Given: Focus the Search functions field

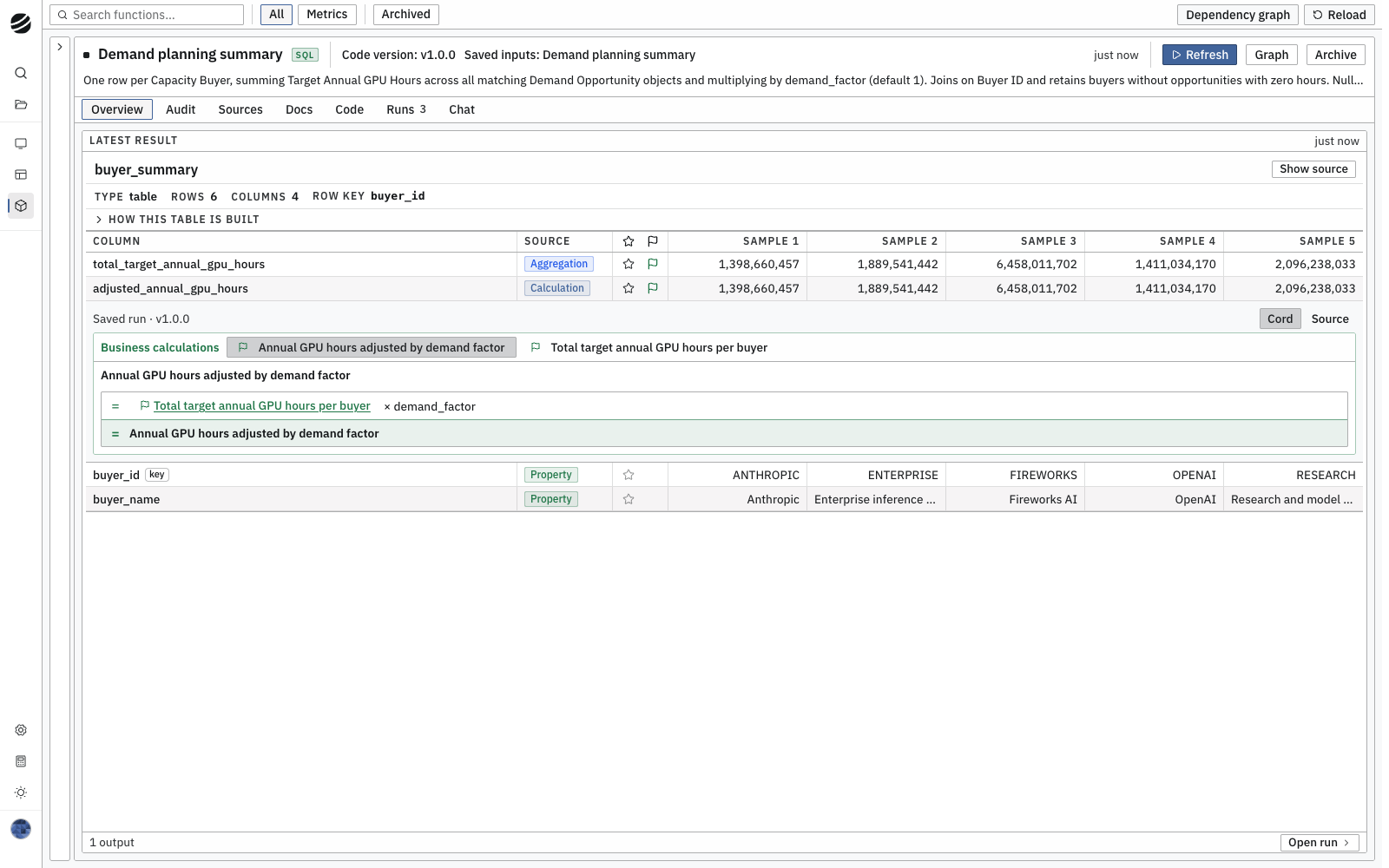Looking at the screenshot, I should pos(147,15).
